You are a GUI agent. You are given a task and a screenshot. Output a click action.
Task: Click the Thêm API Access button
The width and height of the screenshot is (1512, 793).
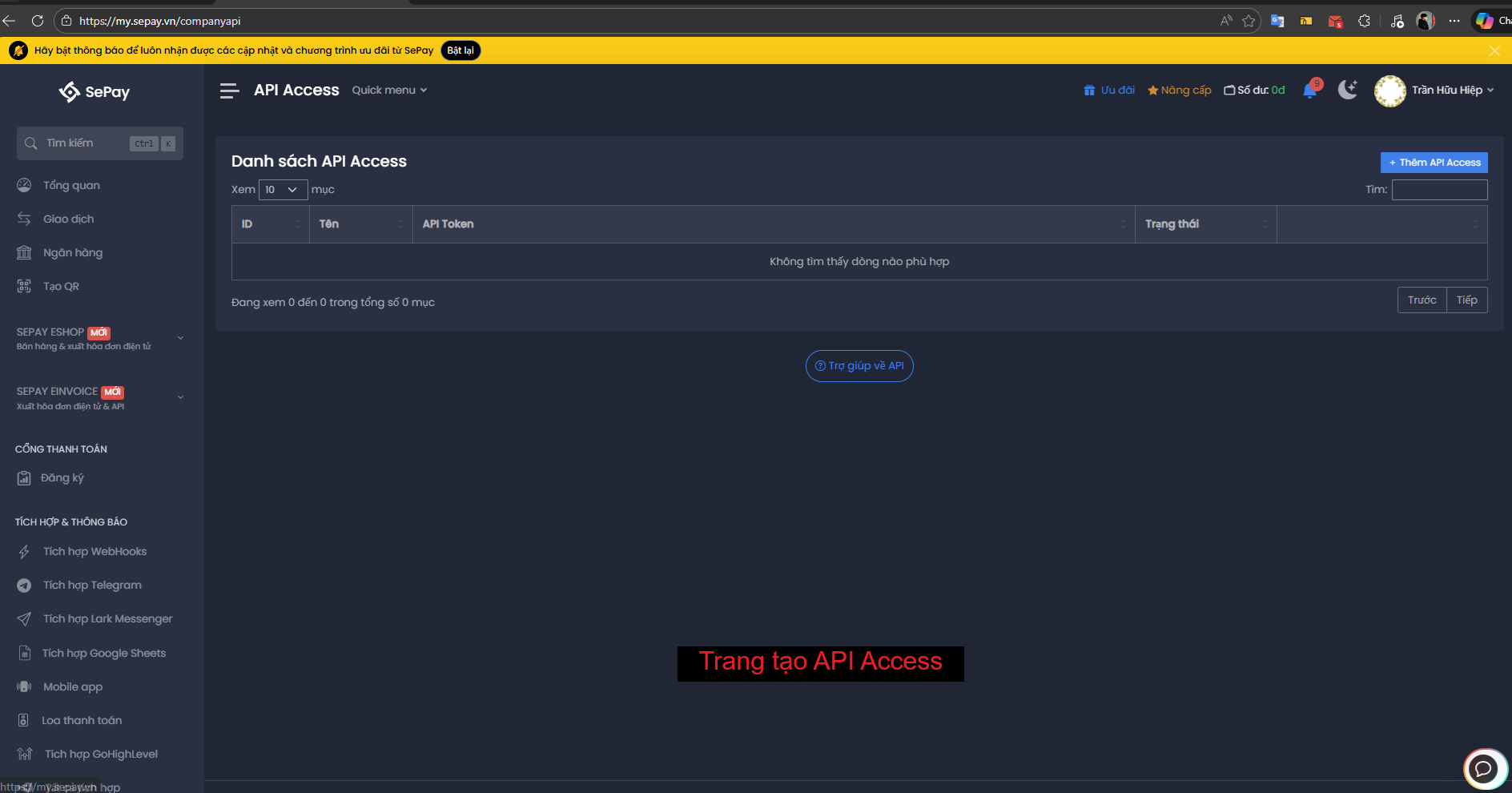pos(1434,163)
